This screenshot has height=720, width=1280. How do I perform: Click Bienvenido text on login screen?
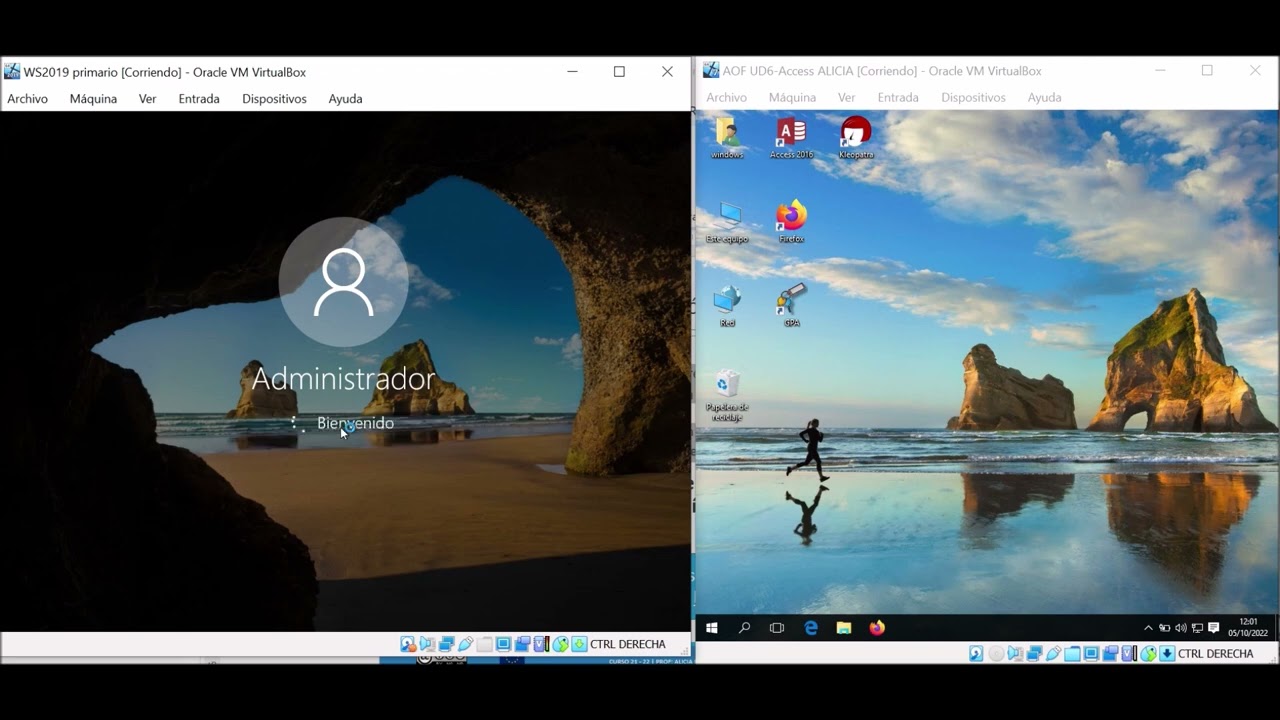click(355, 423)
